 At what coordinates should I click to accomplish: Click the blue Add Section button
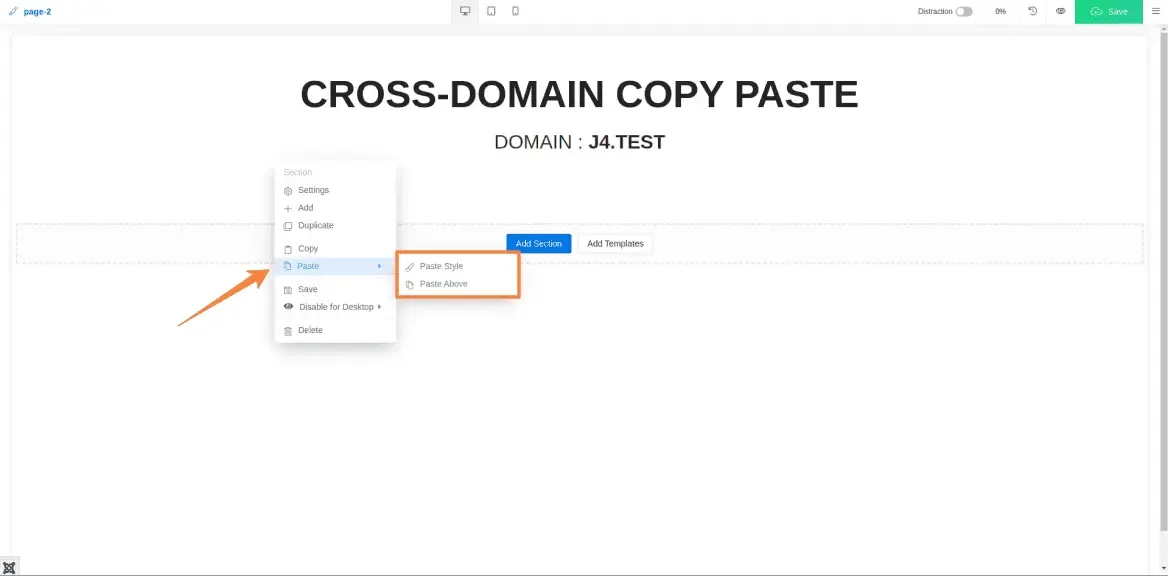coord(539,244)
